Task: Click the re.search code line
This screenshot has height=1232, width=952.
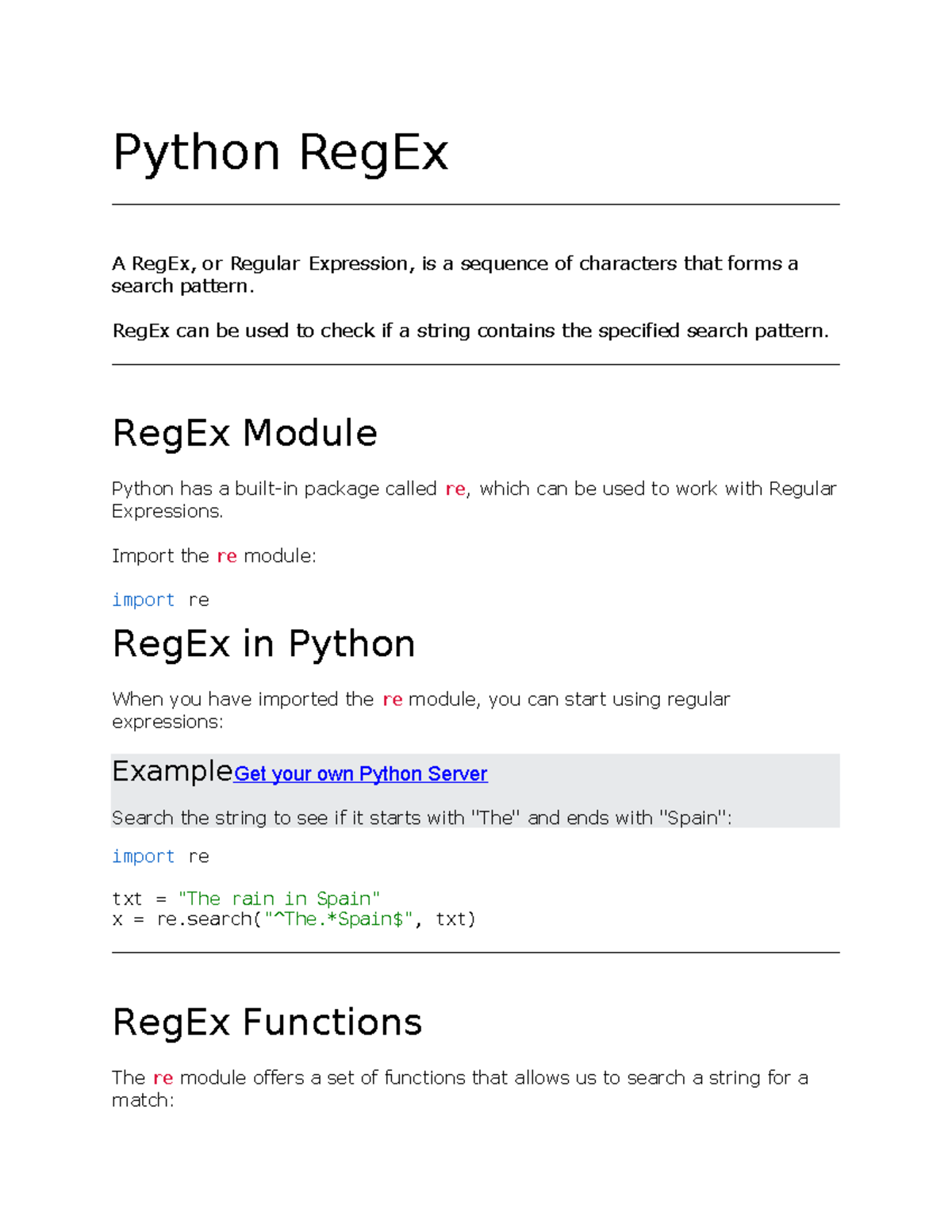Action: tap(294, 919)
